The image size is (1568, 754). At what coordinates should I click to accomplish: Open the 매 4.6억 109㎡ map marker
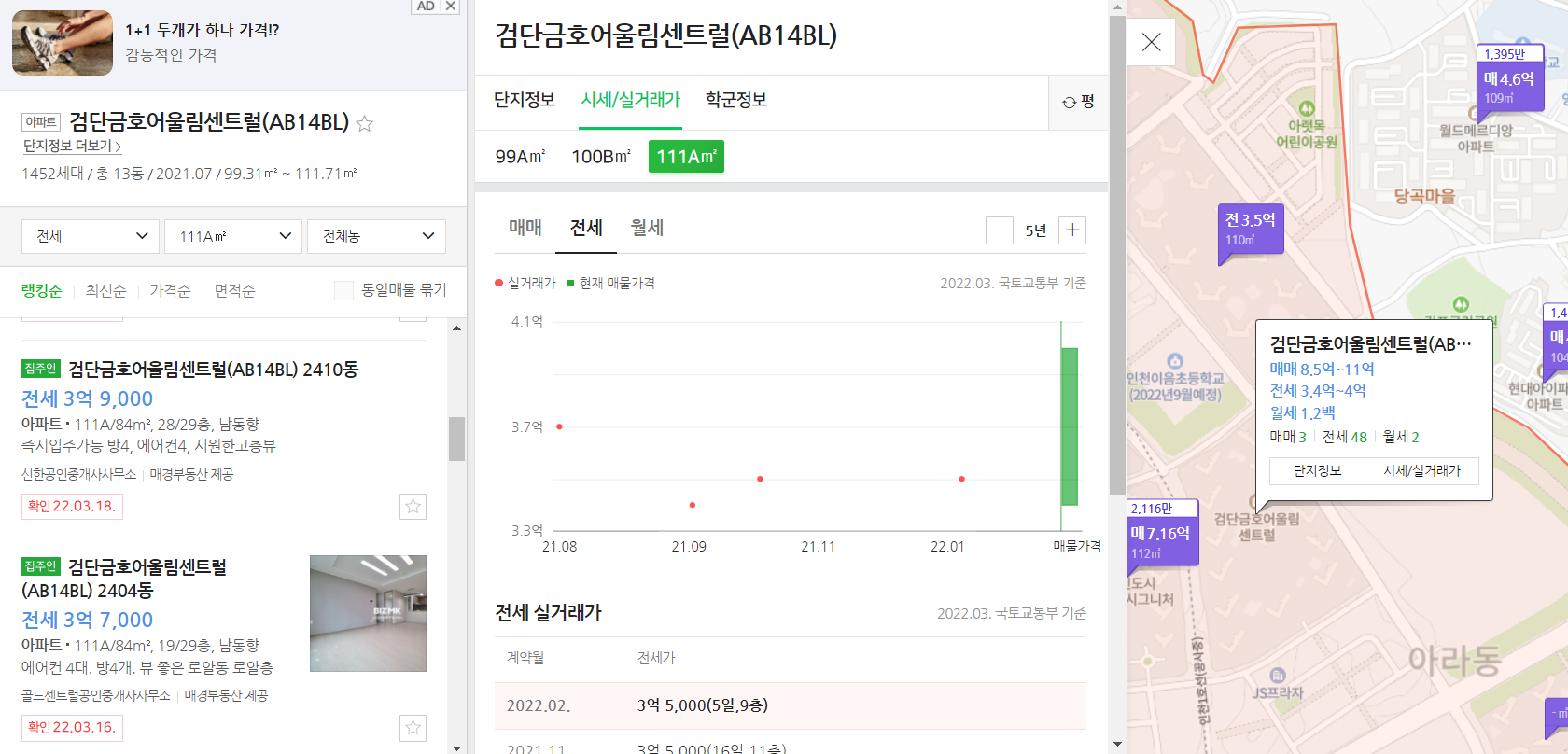1509,83
